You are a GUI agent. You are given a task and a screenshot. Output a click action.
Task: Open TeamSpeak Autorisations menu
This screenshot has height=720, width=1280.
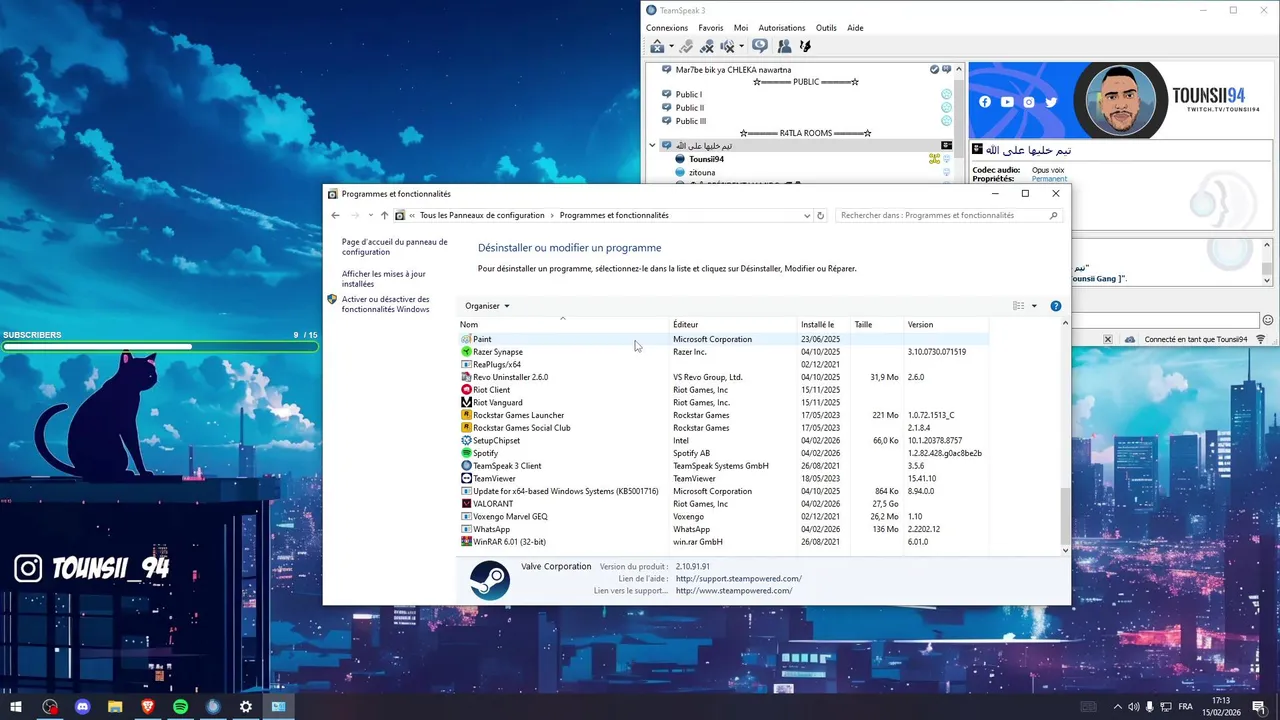(x=782, y=28)
